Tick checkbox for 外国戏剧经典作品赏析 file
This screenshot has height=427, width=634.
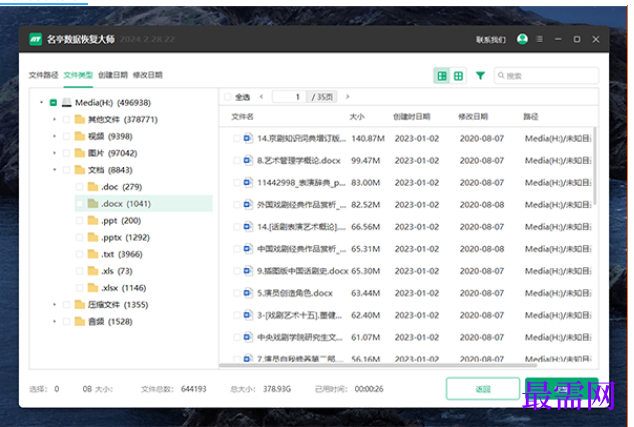coord(237,205)
